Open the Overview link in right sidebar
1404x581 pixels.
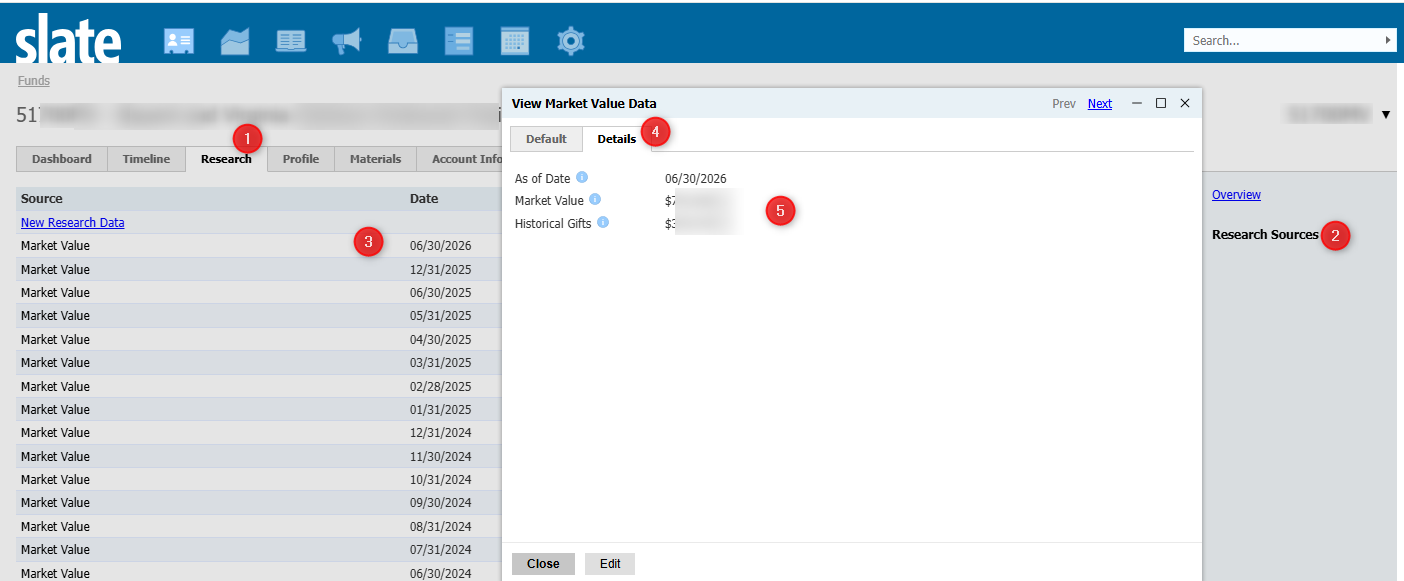tap(1236, 195)
